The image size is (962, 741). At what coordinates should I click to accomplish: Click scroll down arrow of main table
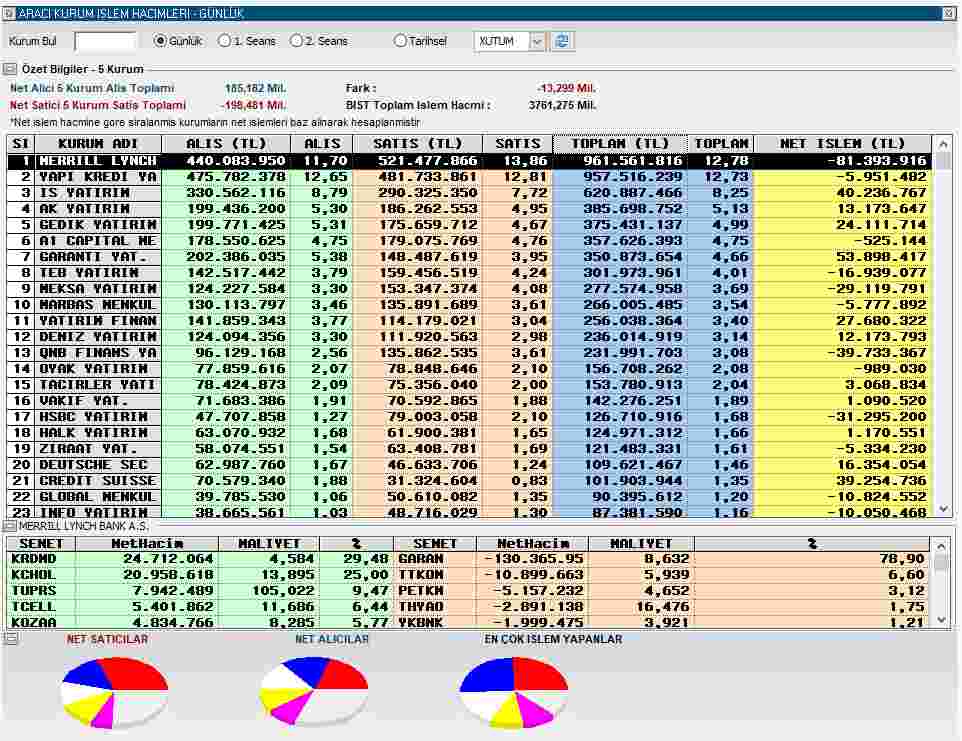tap(944, 509)
